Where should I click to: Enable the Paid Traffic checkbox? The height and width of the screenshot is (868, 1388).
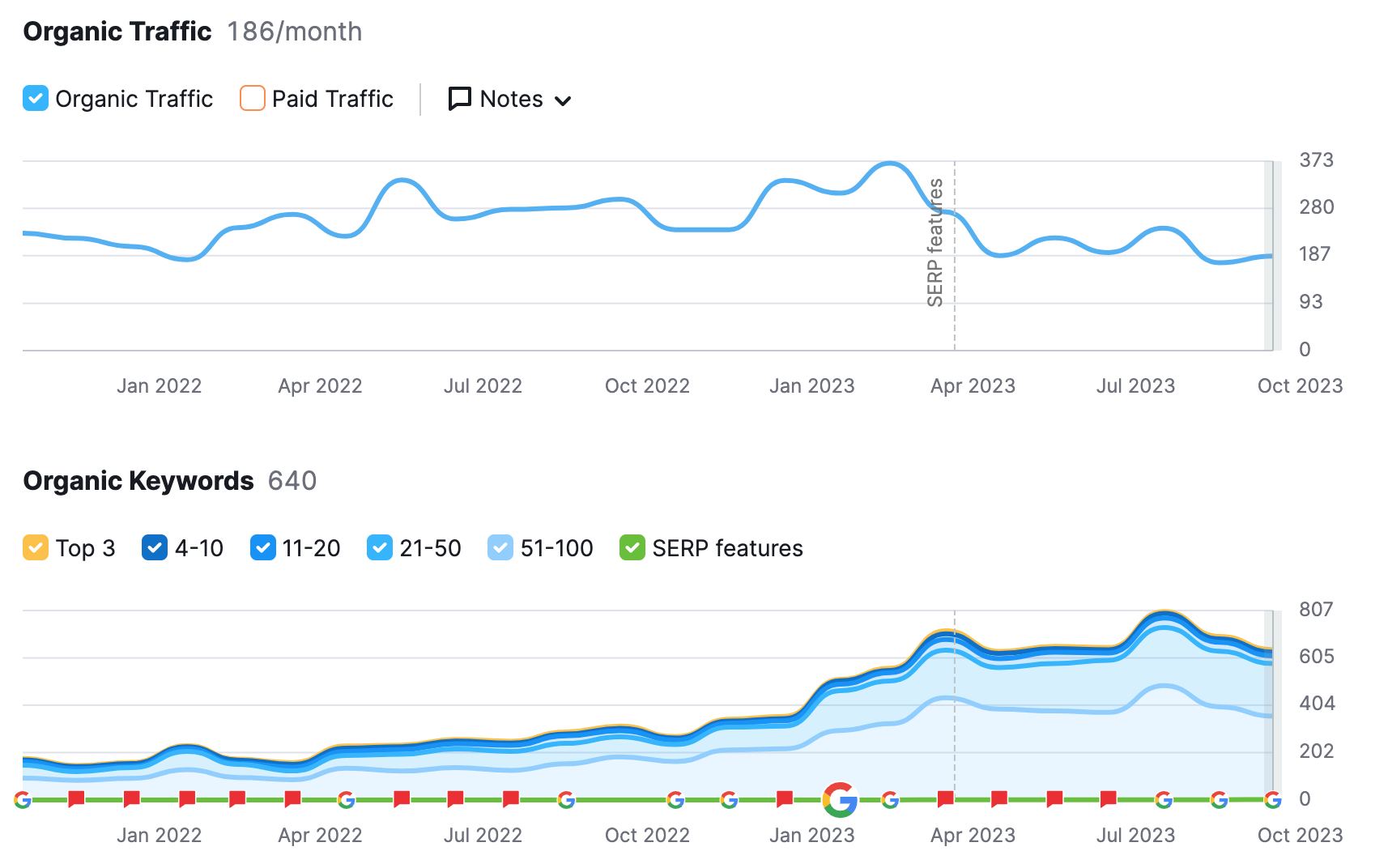(253, 99)
